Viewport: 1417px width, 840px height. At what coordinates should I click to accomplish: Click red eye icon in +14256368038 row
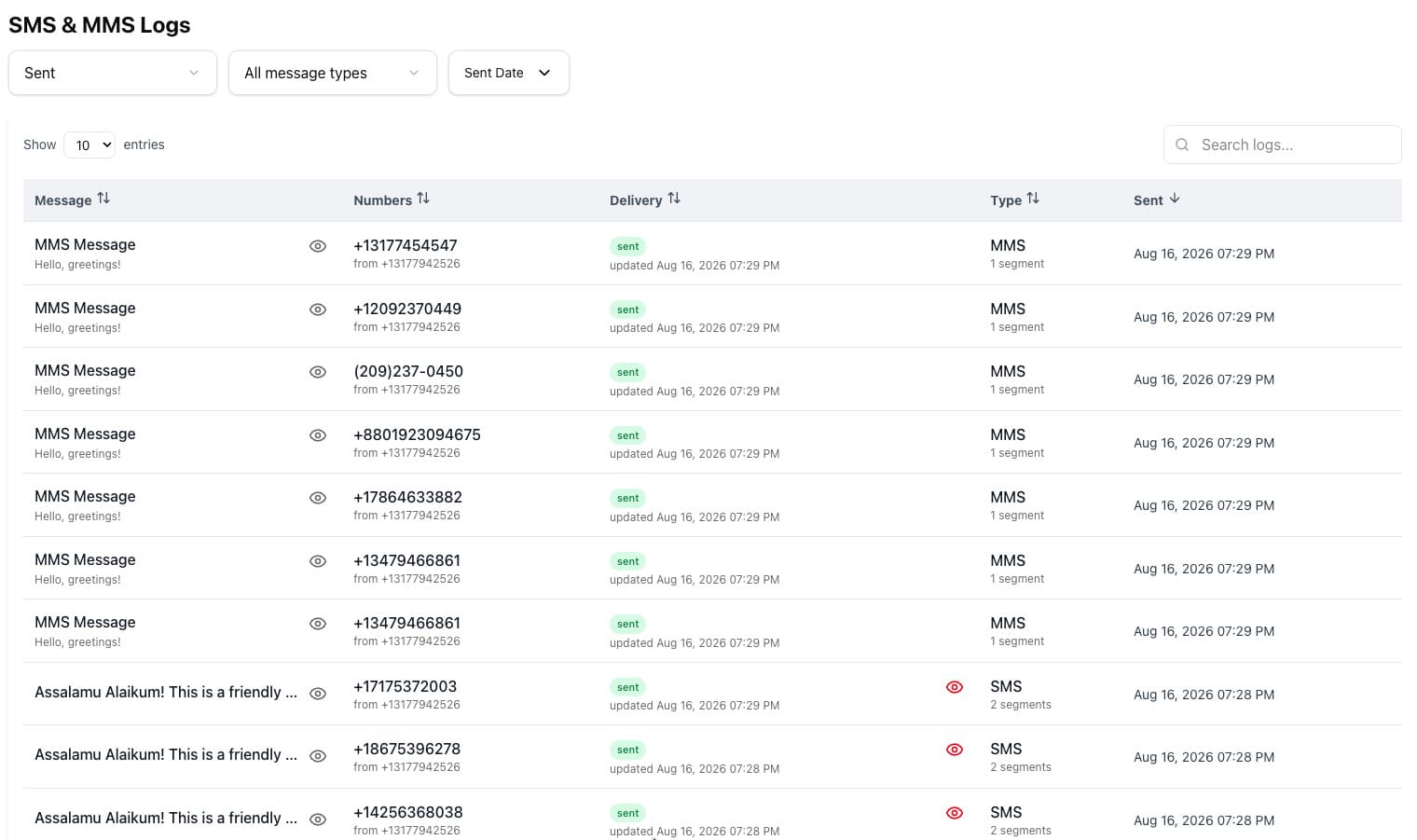click(x=955, y=813)
